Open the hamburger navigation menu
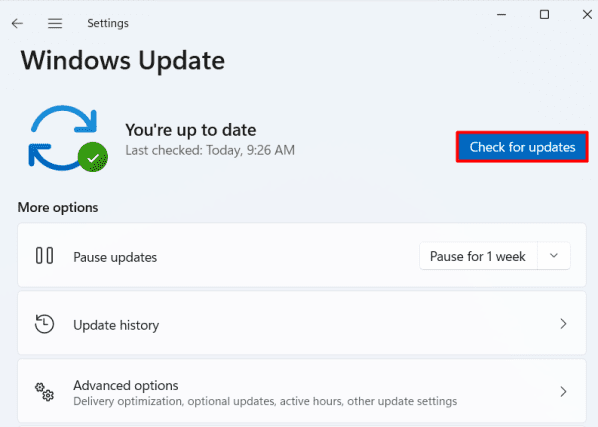The image size is (598, 427). pyautogui.click(x=55, y=24)
